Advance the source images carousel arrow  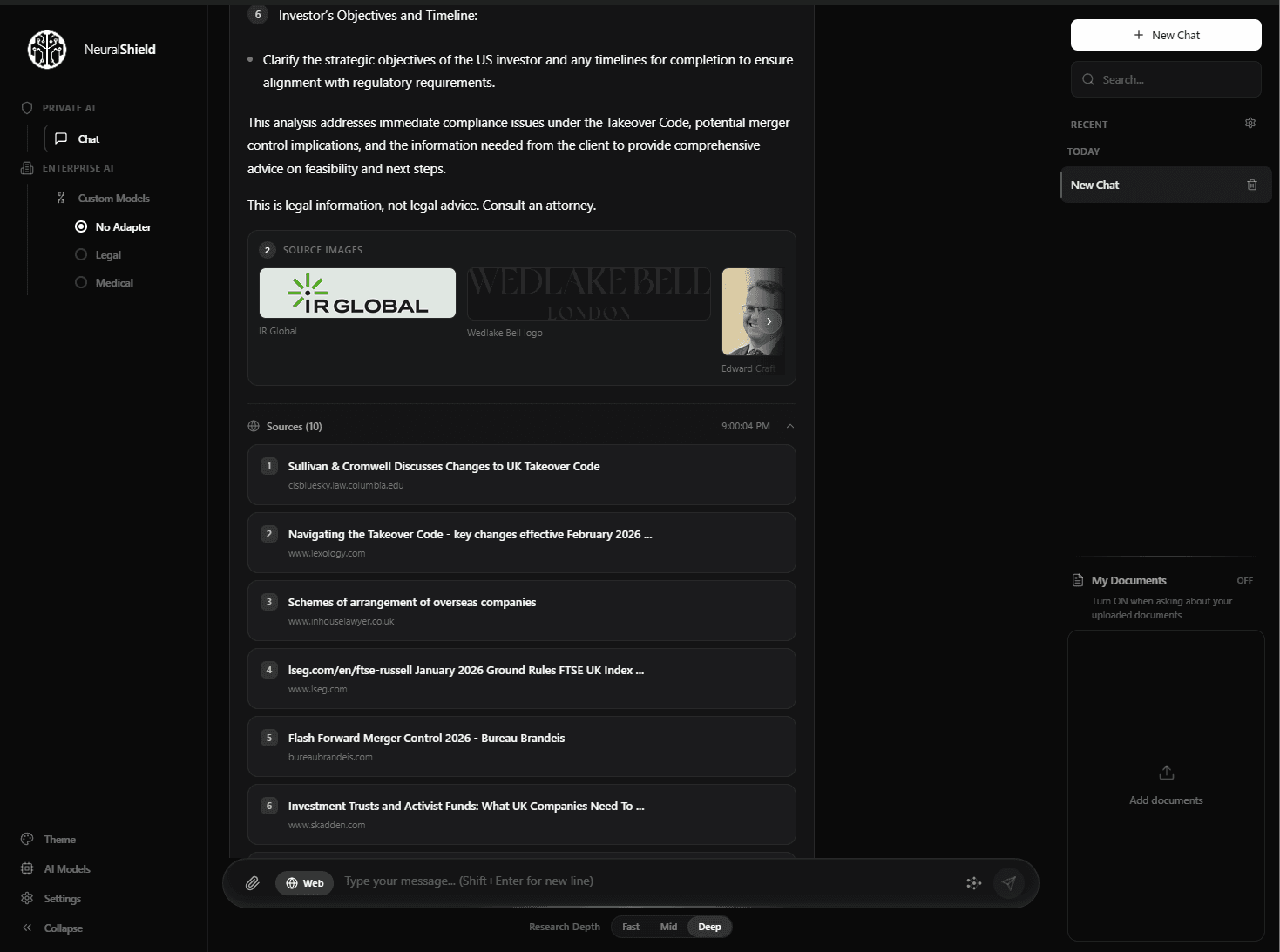[769, 321]
